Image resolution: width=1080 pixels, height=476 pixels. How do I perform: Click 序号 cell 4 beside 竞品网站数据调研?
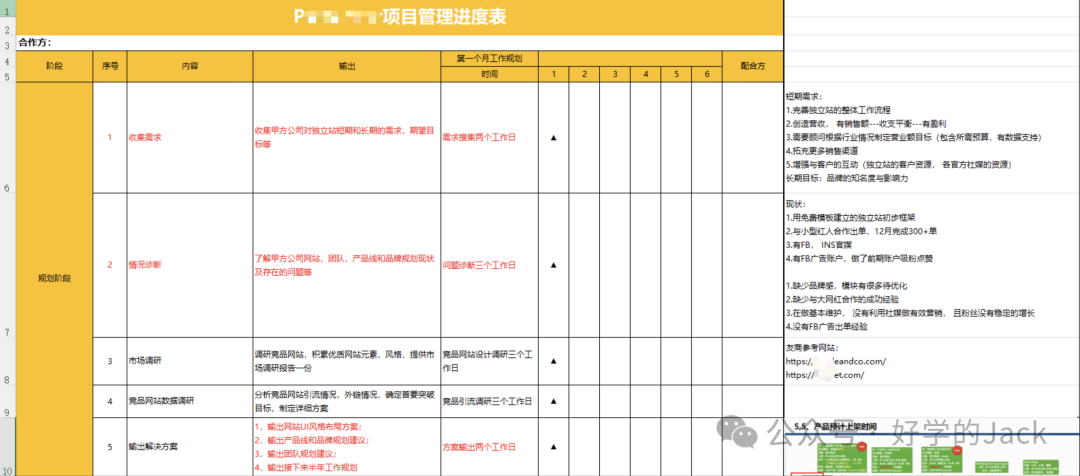pos(110,401)
